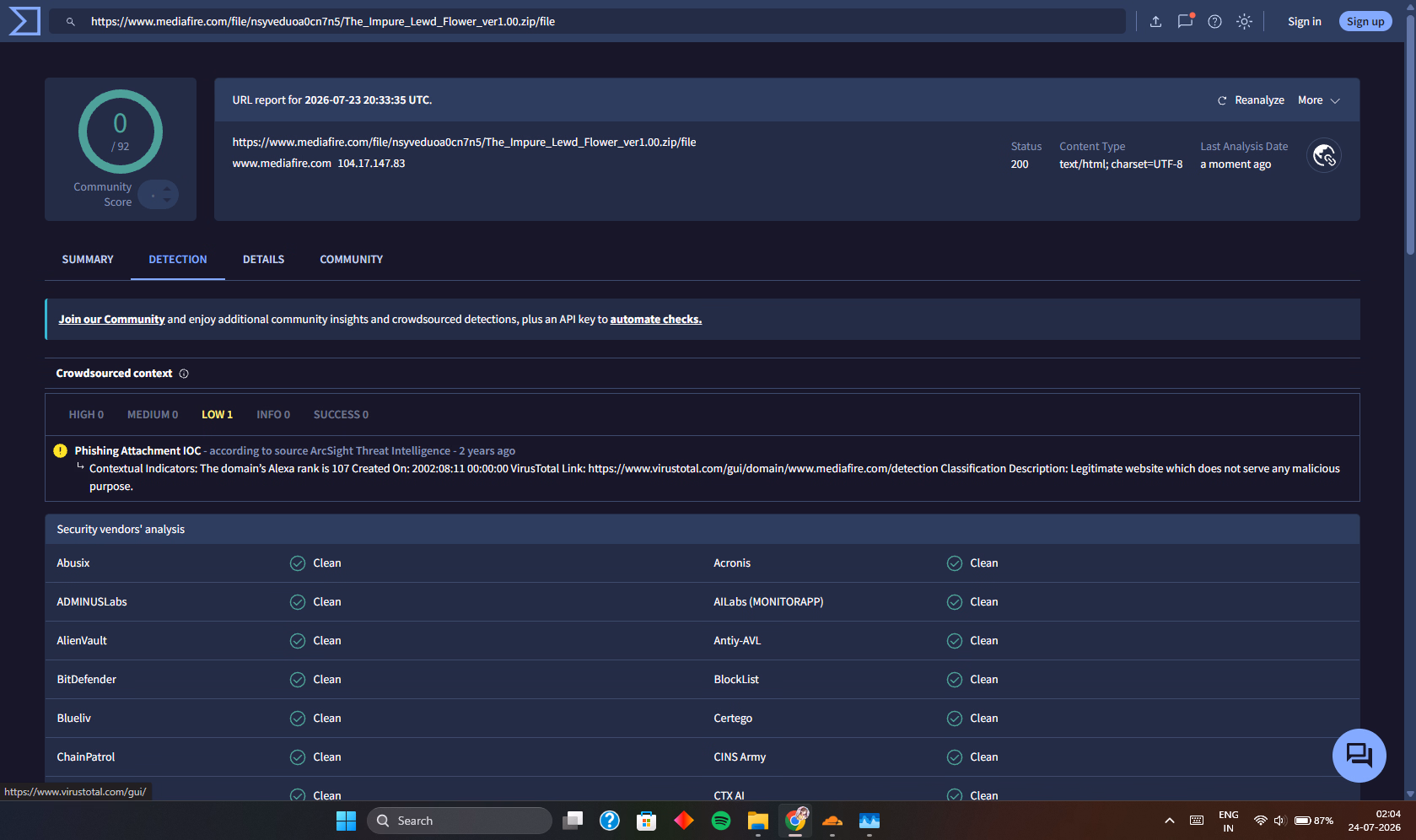Select the HIGH 0 severity filter
The image size is (1416, 840).
[86, 415]
